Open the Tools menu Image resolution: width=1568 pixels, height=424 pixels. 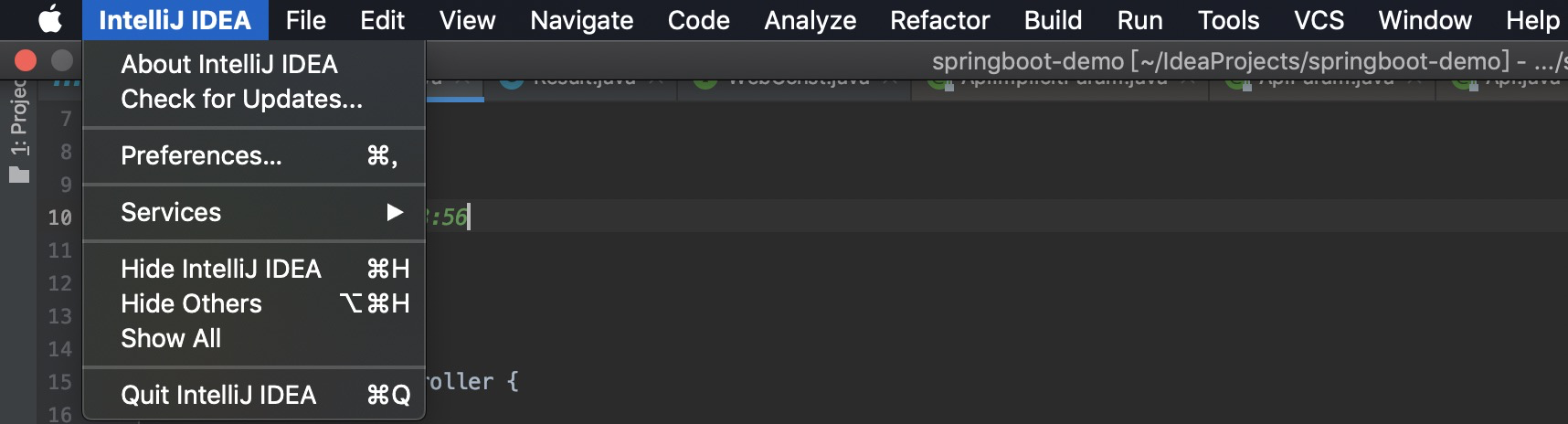pos(1228,20)
